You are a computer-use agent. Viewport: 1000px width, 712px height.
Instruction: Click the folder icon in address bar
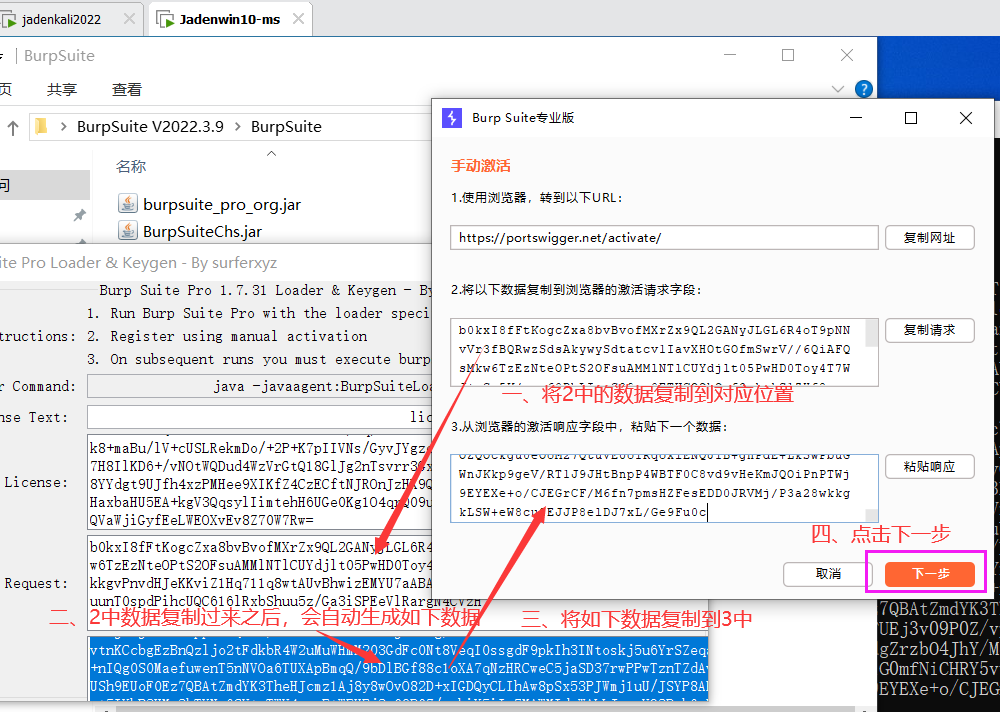[41, 126]
